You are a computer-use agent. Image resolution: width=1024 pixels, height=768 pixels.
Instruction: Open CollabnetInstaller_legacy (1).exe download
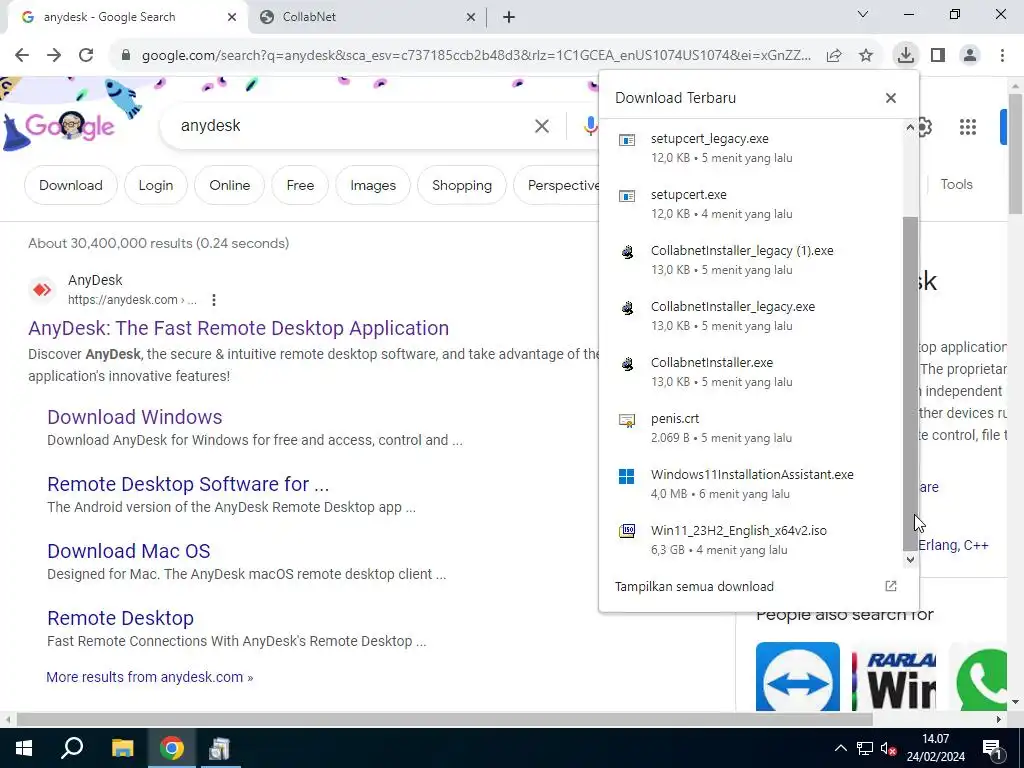[751, 260]
